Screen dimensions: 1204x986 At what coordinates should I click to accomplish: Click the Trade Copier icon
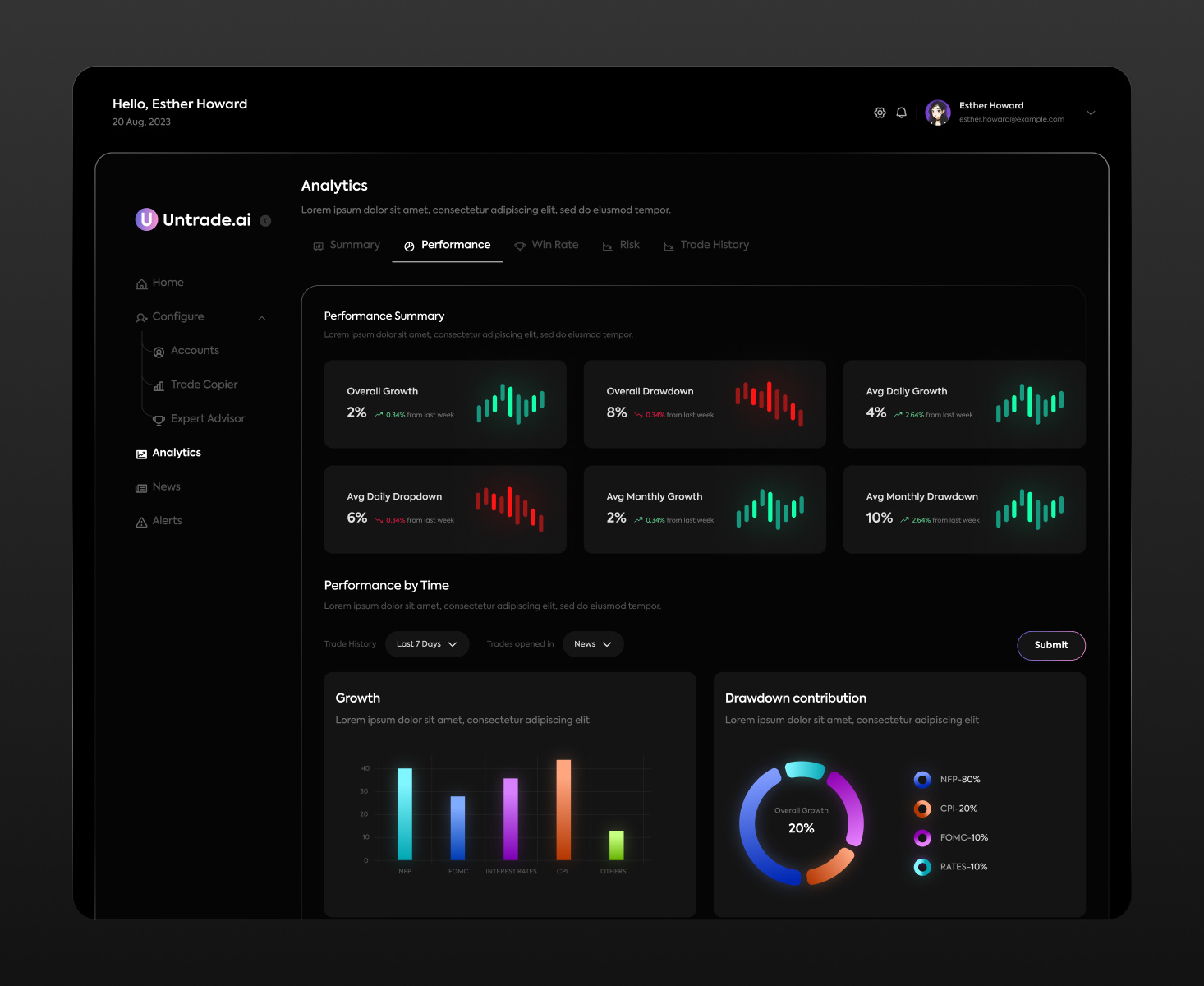(159, 385)
